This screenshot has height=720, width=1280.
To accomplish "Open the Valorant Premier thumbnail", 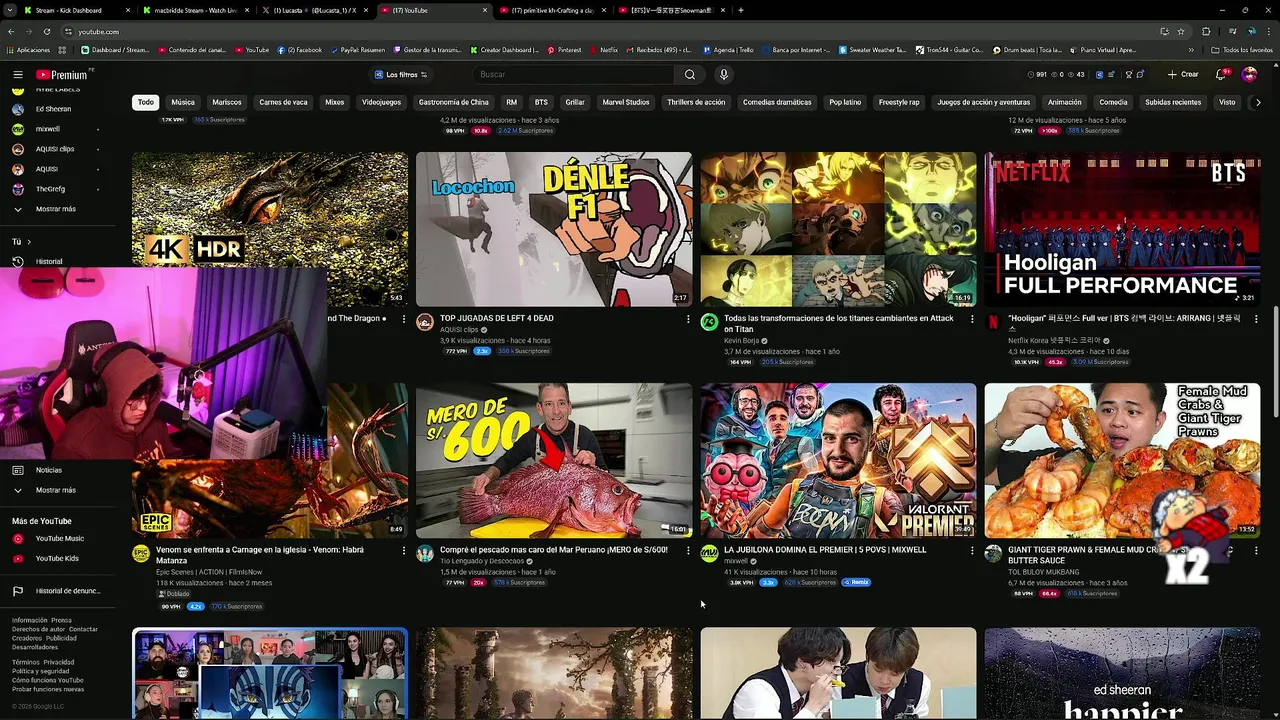I will (838, 460).
